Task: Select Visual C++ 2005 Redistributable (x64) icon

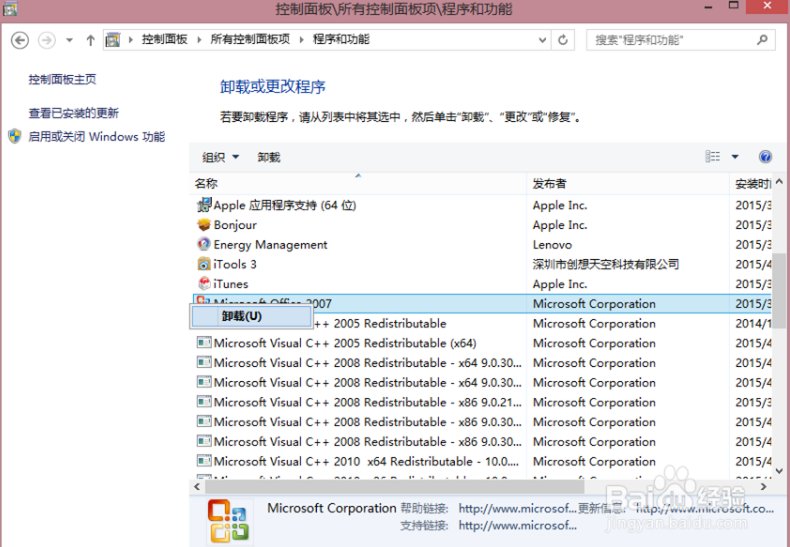Action: coord(204,343)
